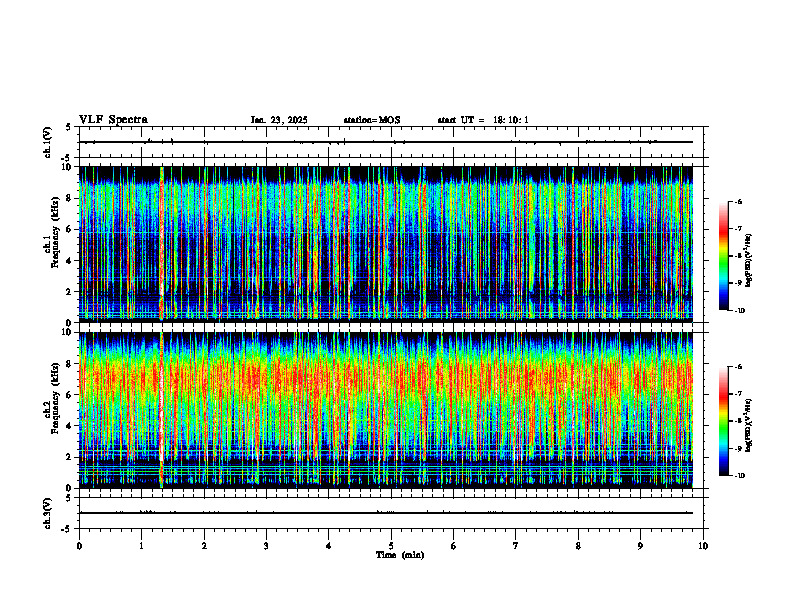Click the "VLF Spectra" title text
The height and width of the screenshot is (612, 792).
click(113, 120)
